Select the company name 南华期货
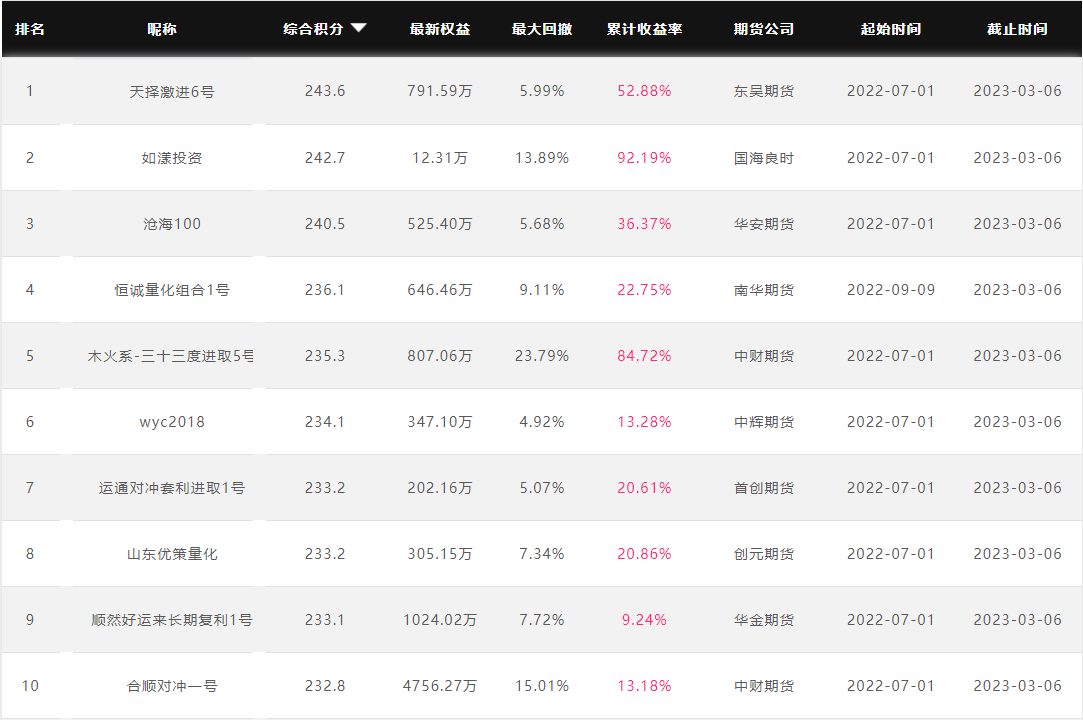This screenshot has height=720, width=1083. click(x=763, y=290)
